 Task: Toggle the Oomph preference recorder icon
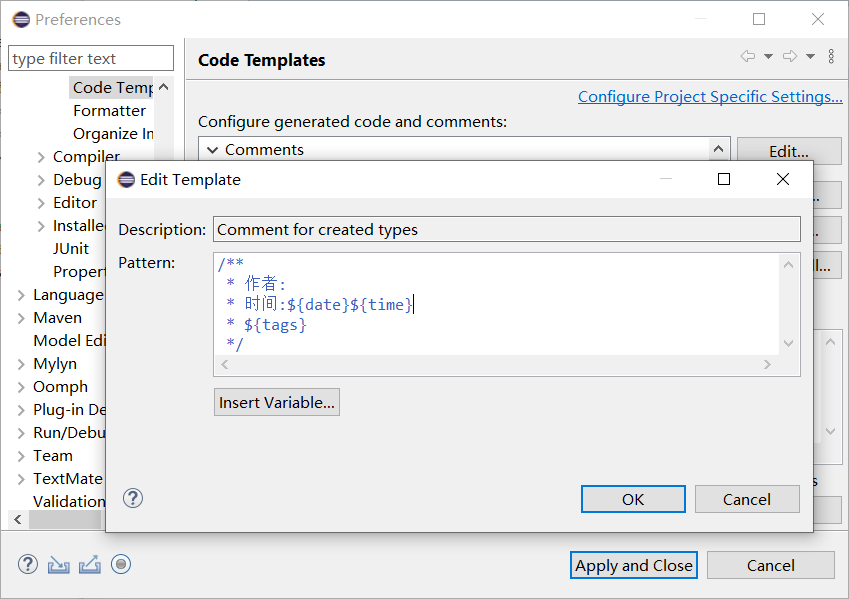[x=121, y=565]
